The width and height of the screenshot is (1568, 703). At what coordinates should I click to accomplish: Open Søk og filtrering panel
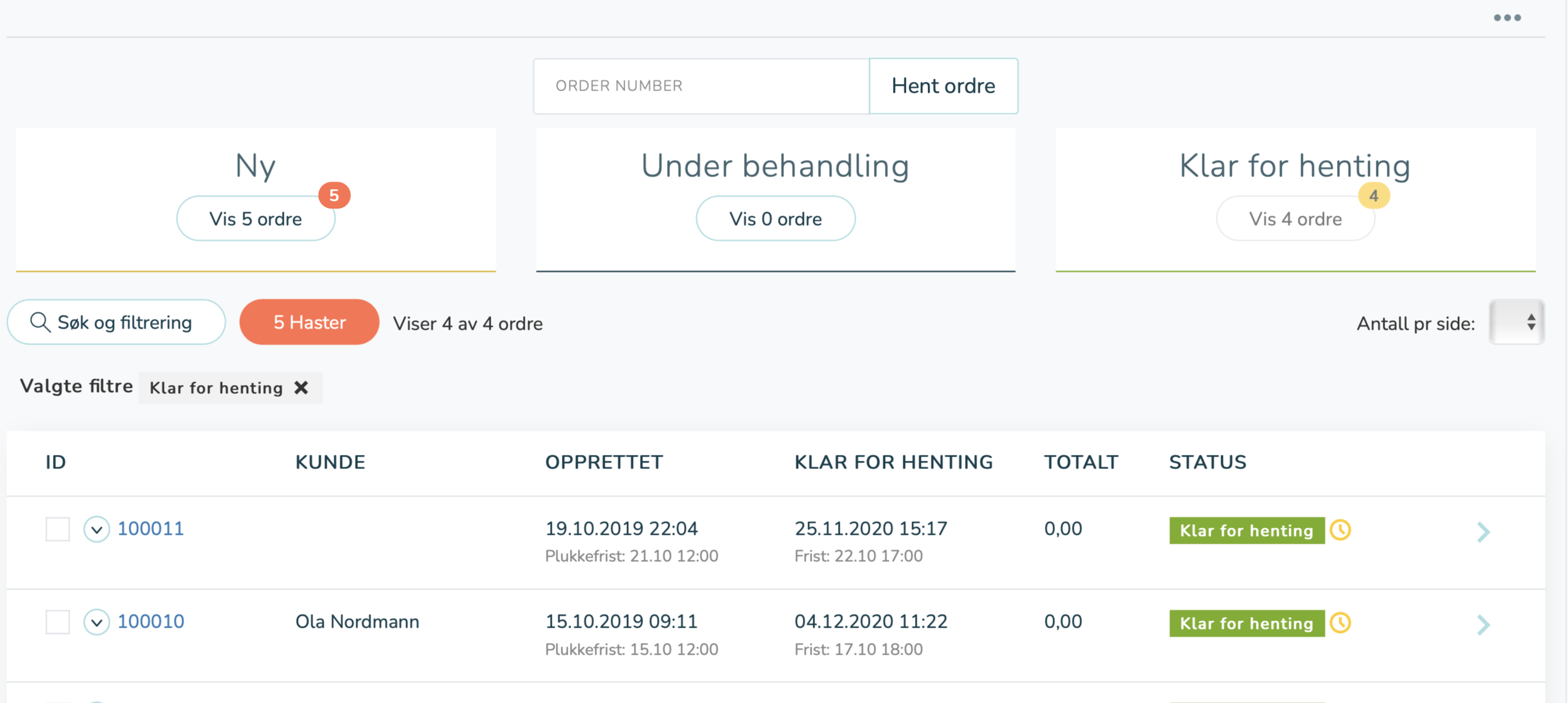116,322
